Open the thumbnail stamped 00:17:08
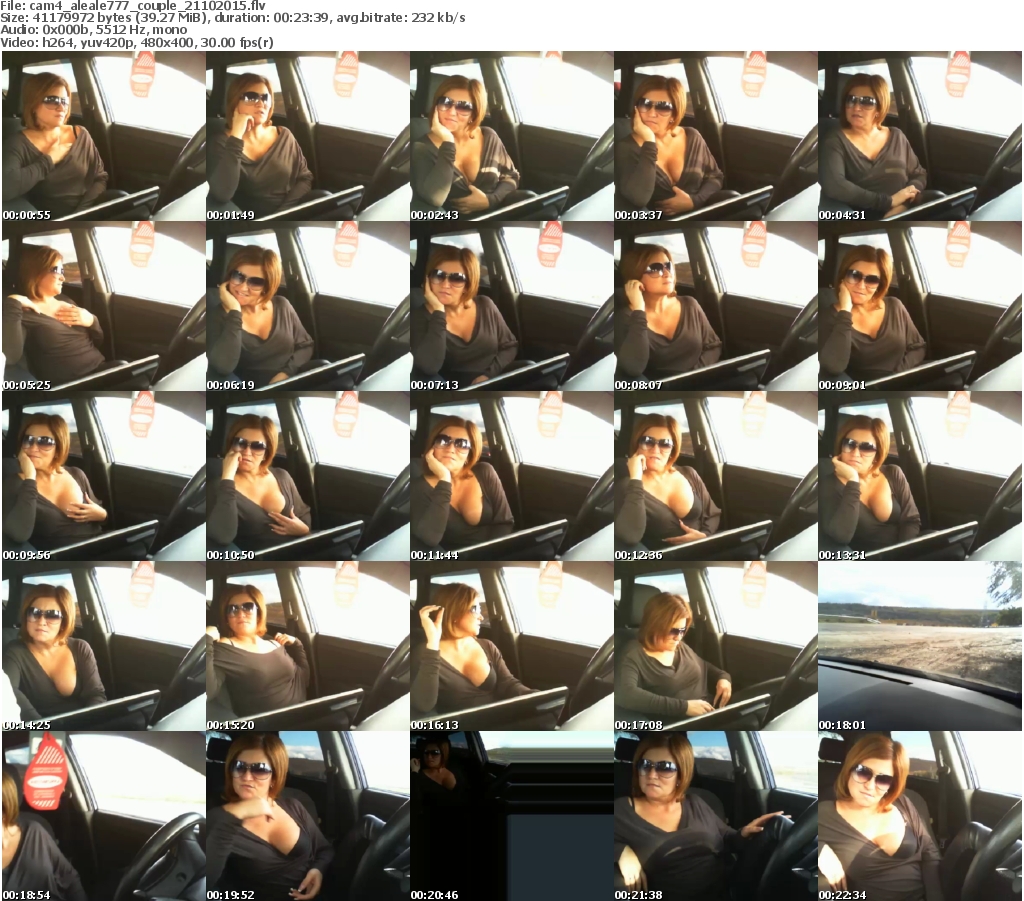This screenshot has width=1024, height=901. (x=715, y=646)
